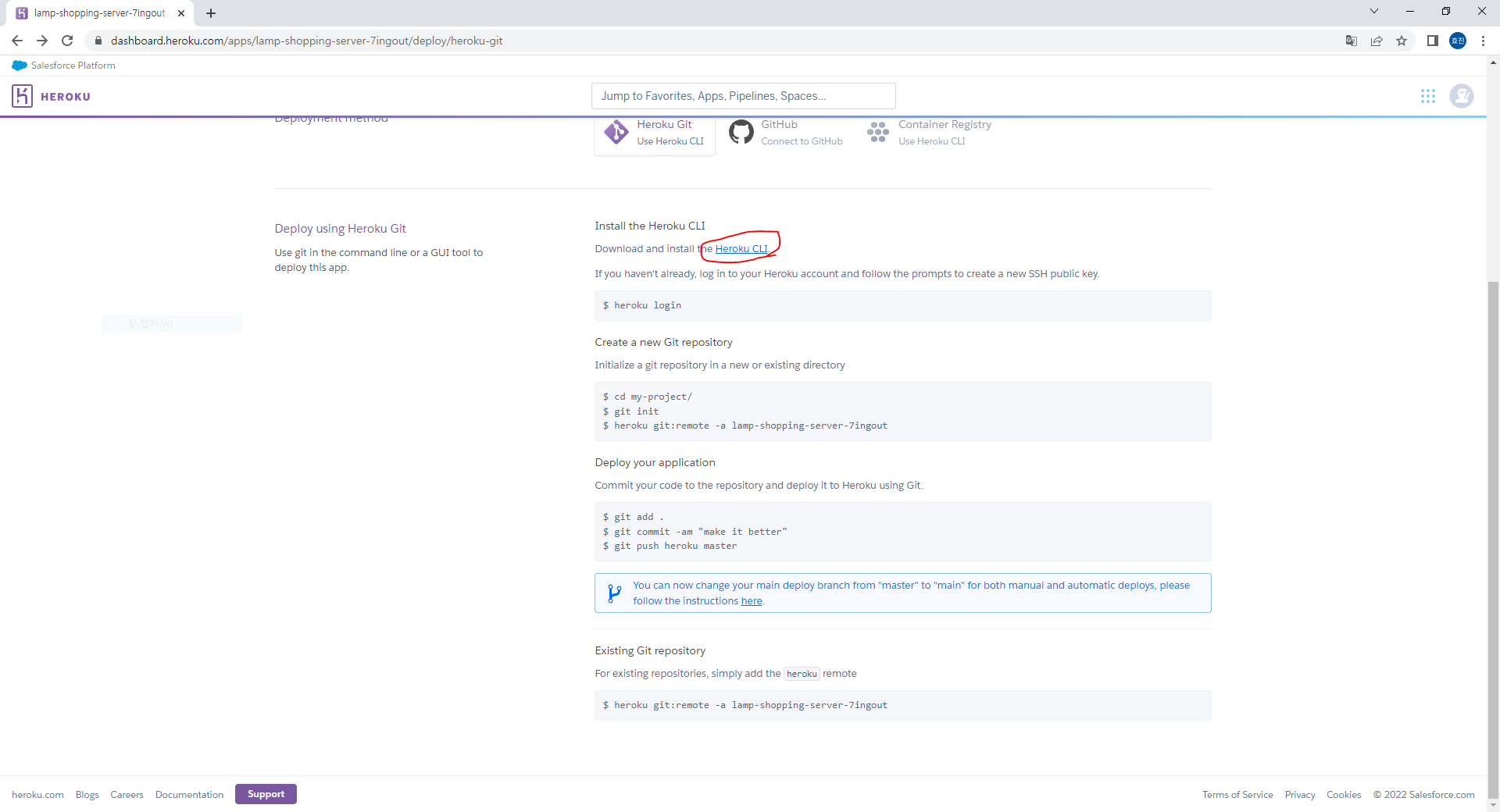Go forward with browser forward arrow

(x=42, y=41)
